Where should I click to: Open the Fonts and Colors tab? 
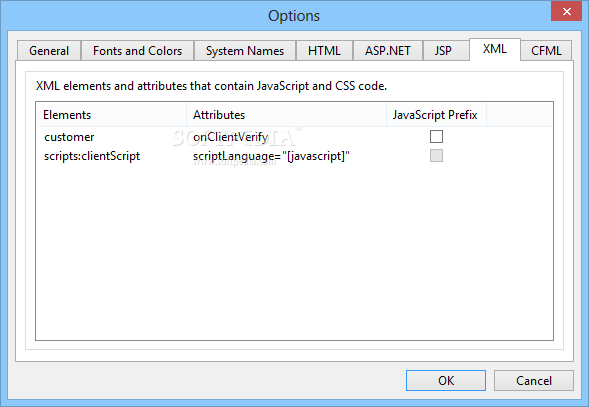(x=137, y=51)
